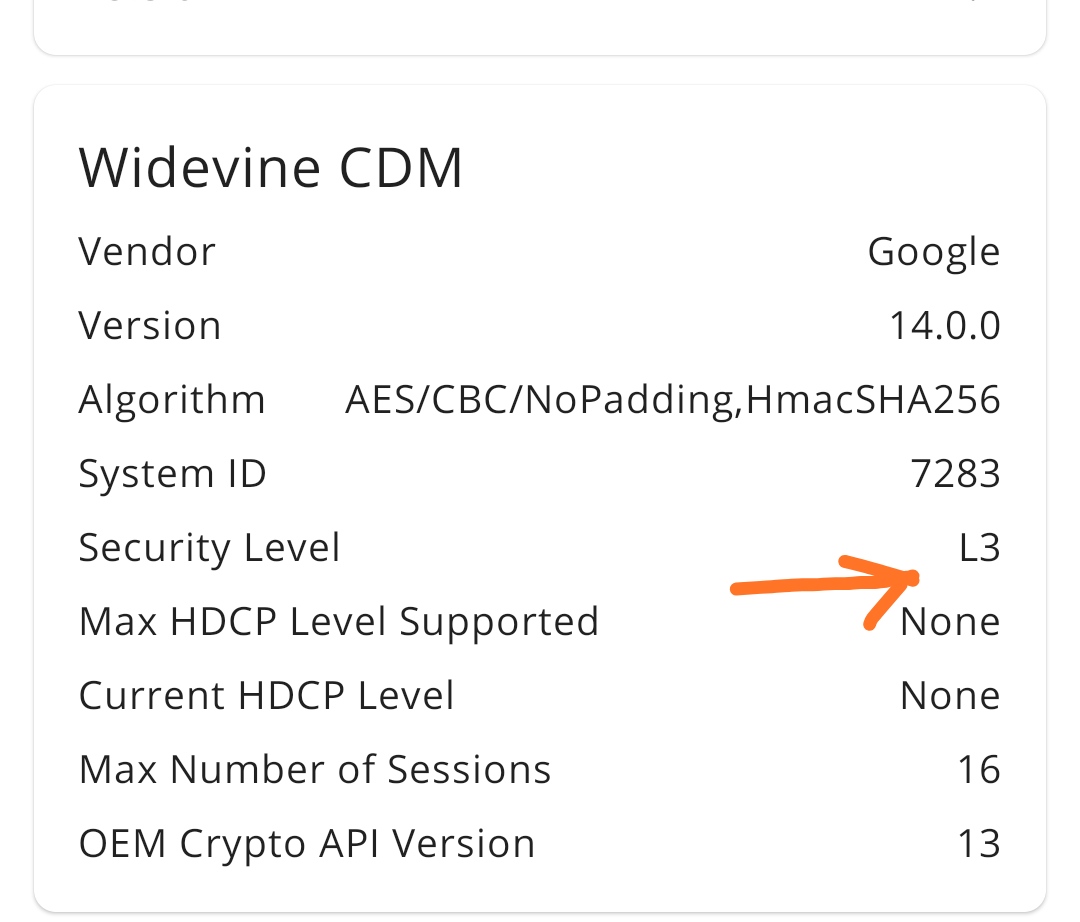Tap the 14.0.0 version value

[944, 326]
